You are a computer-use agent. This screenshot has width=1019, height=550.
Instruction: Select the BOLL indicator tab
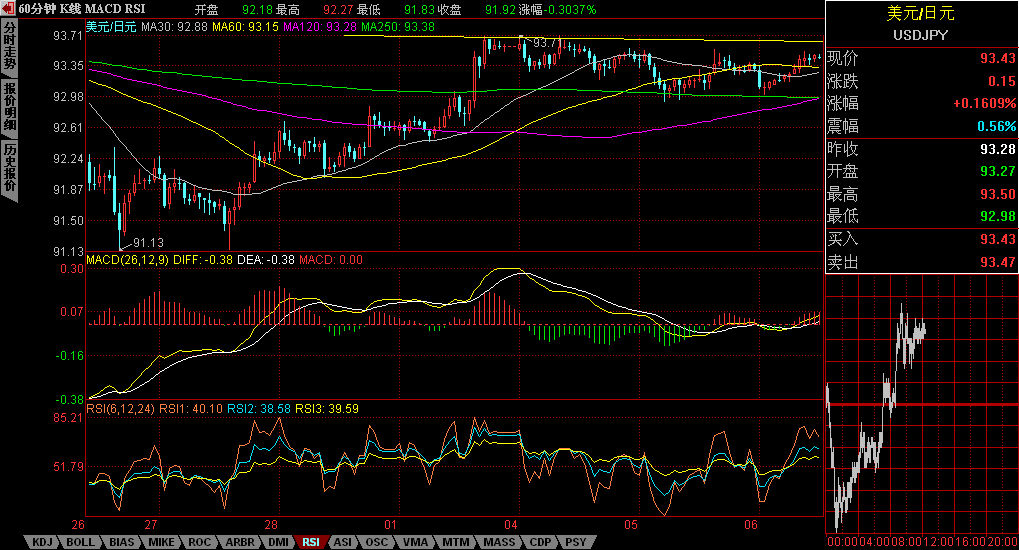pos(81,542)
